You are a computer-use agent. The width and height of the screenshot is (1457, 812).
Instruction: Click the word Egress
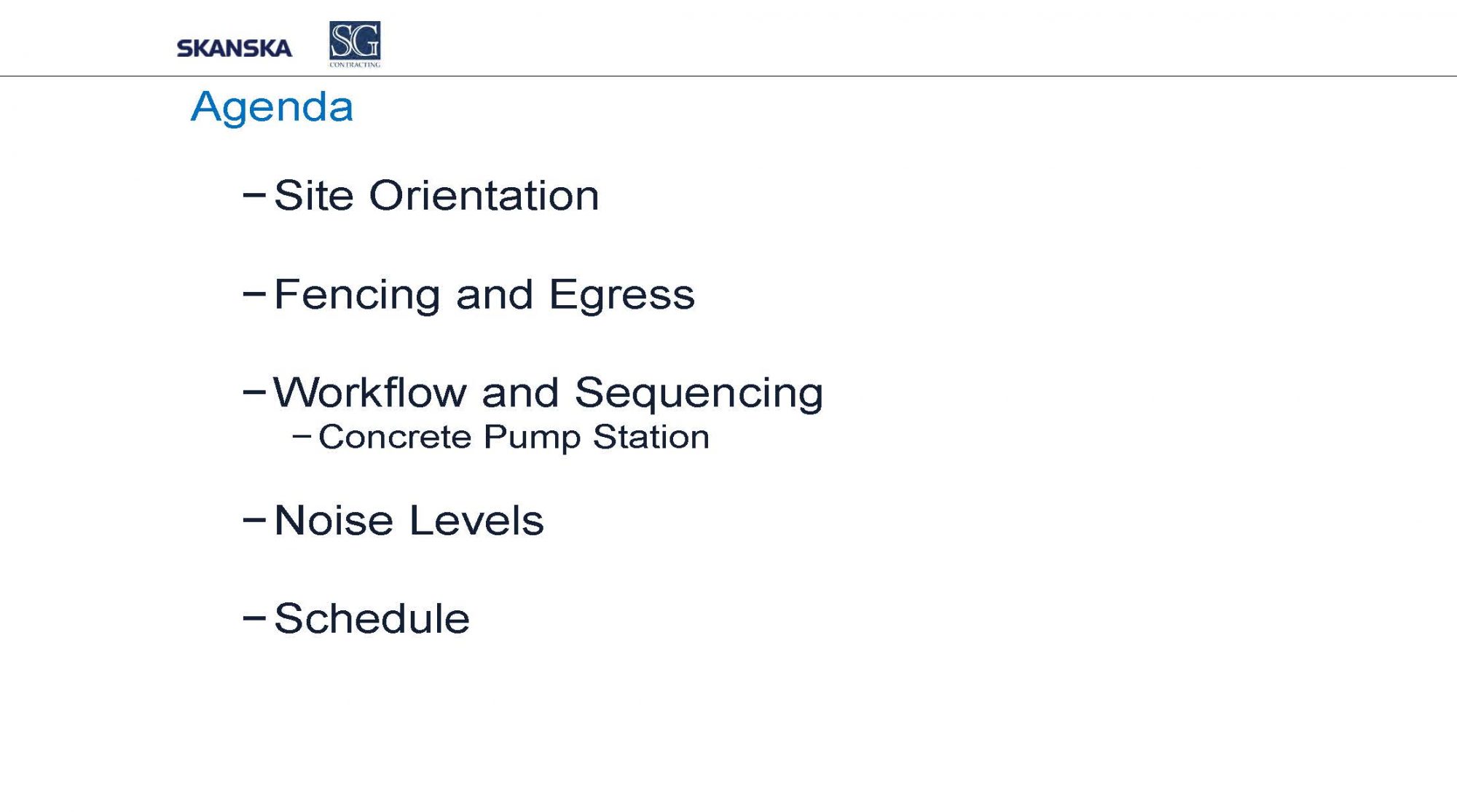pos(622,296)
